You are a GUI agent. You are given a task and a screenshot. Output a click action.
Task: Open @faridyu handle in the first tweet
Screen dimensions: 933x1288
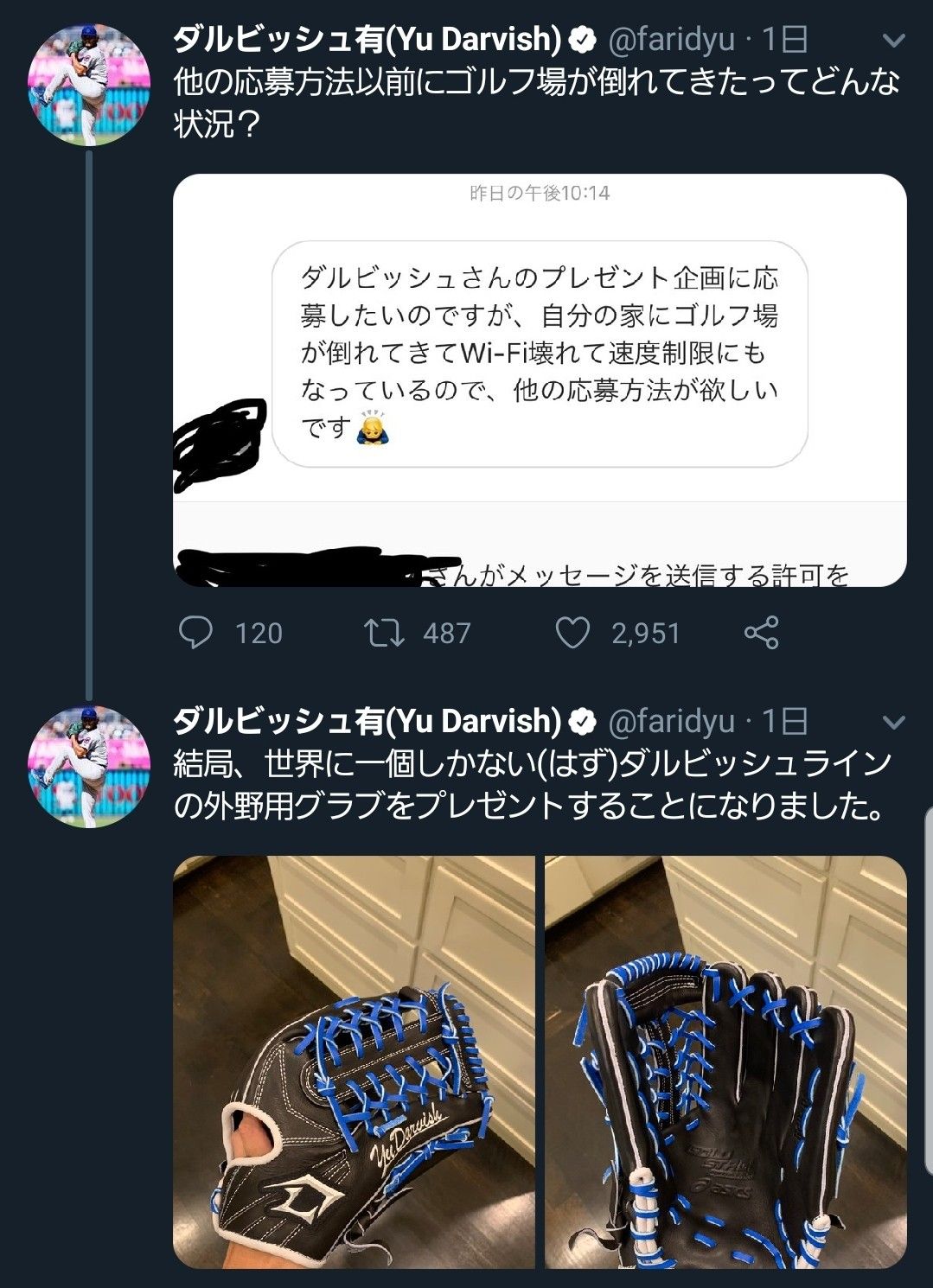(672, 40)
